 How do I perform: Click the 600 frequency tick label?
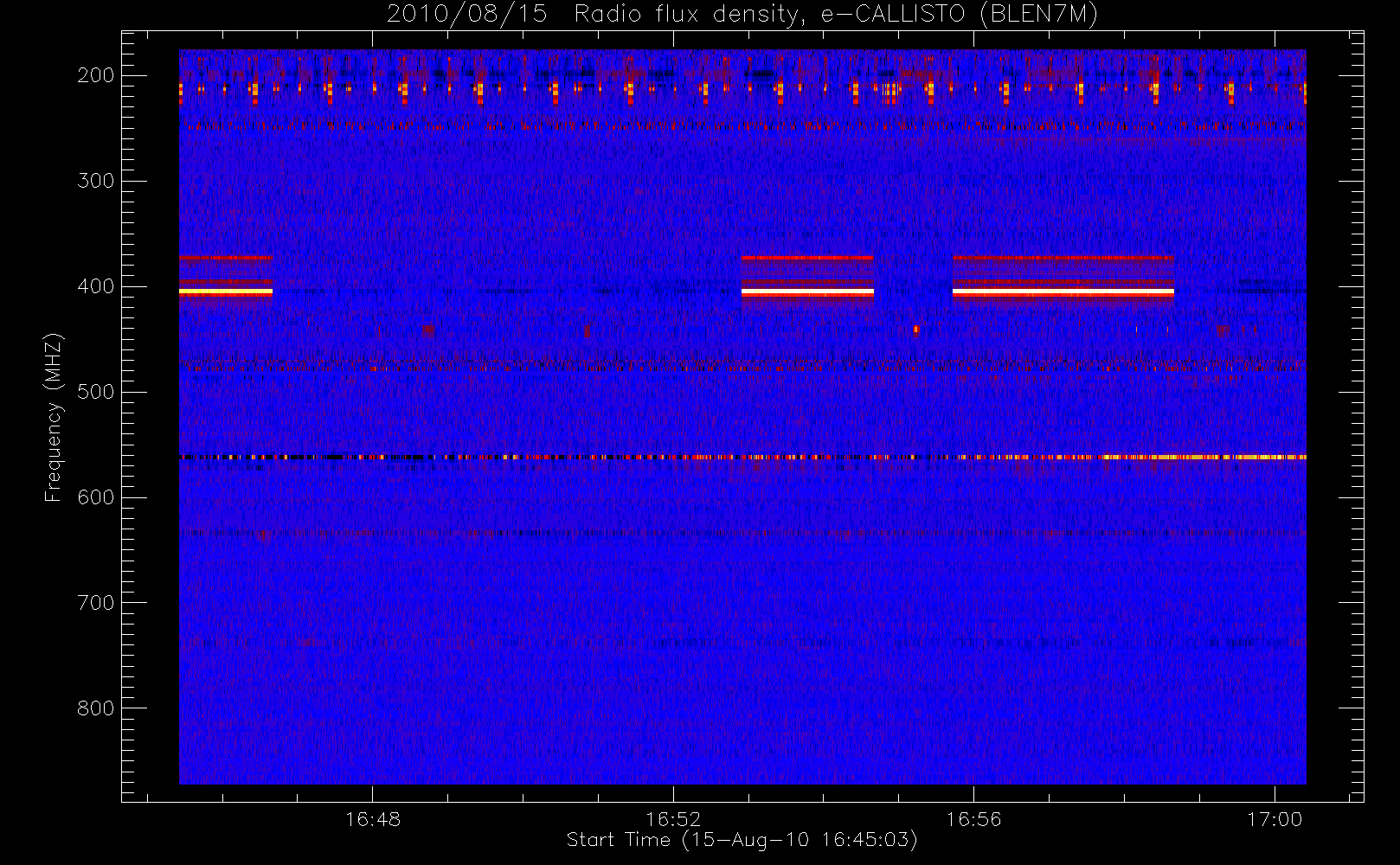pos(96,497)
